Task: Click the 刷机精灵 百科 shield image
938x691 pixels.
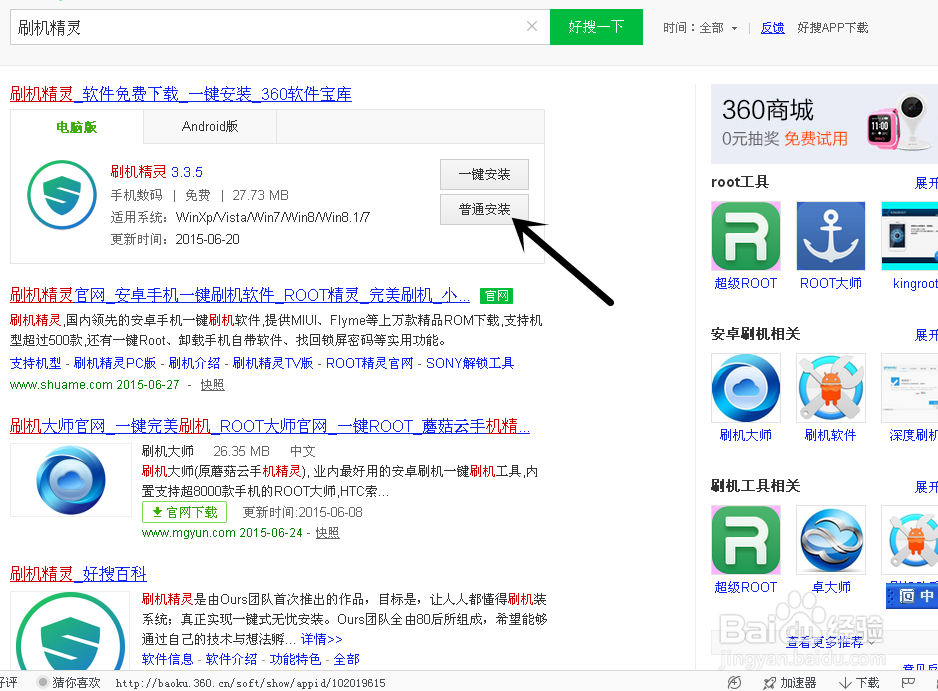Action: 71,631
